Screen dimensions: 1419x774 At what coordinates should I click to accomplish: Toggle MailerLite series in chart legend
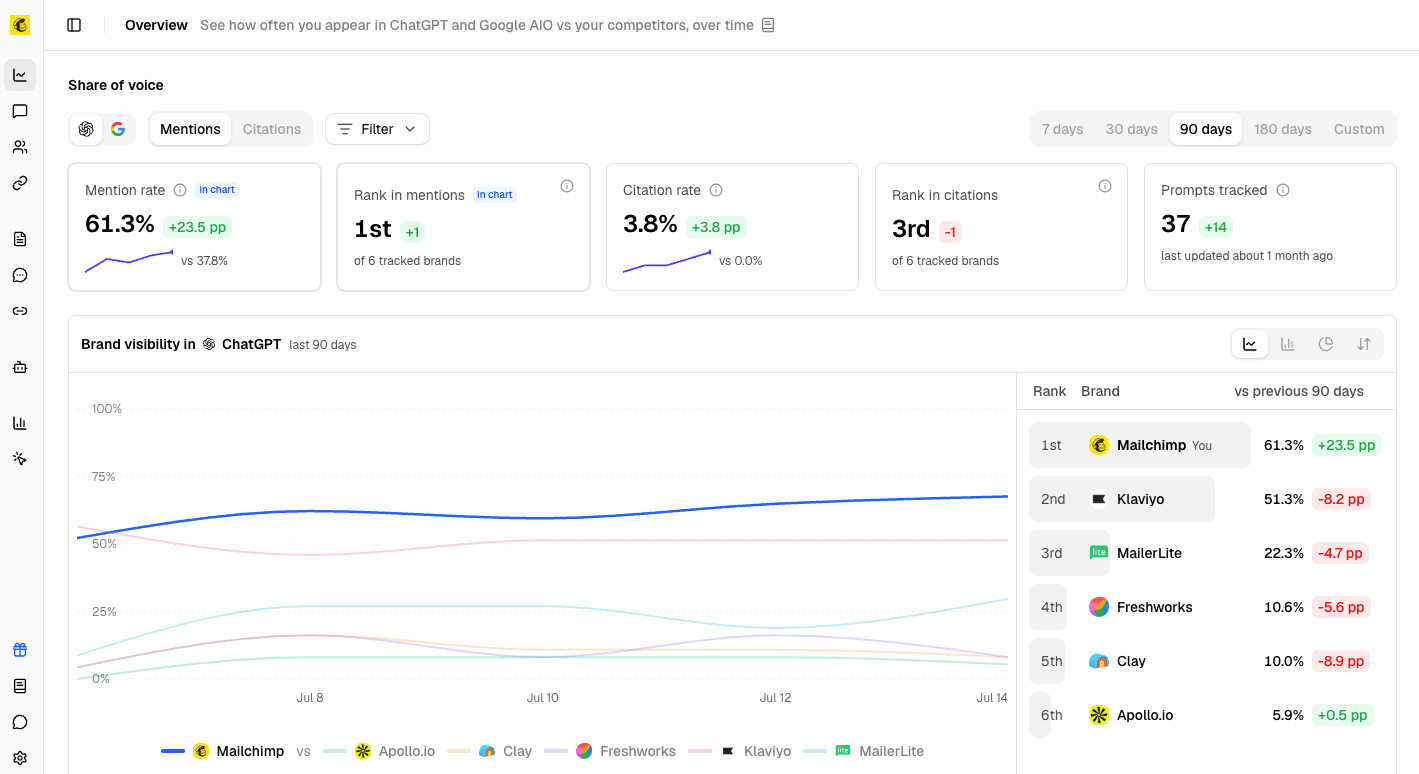tap(864, 751)
